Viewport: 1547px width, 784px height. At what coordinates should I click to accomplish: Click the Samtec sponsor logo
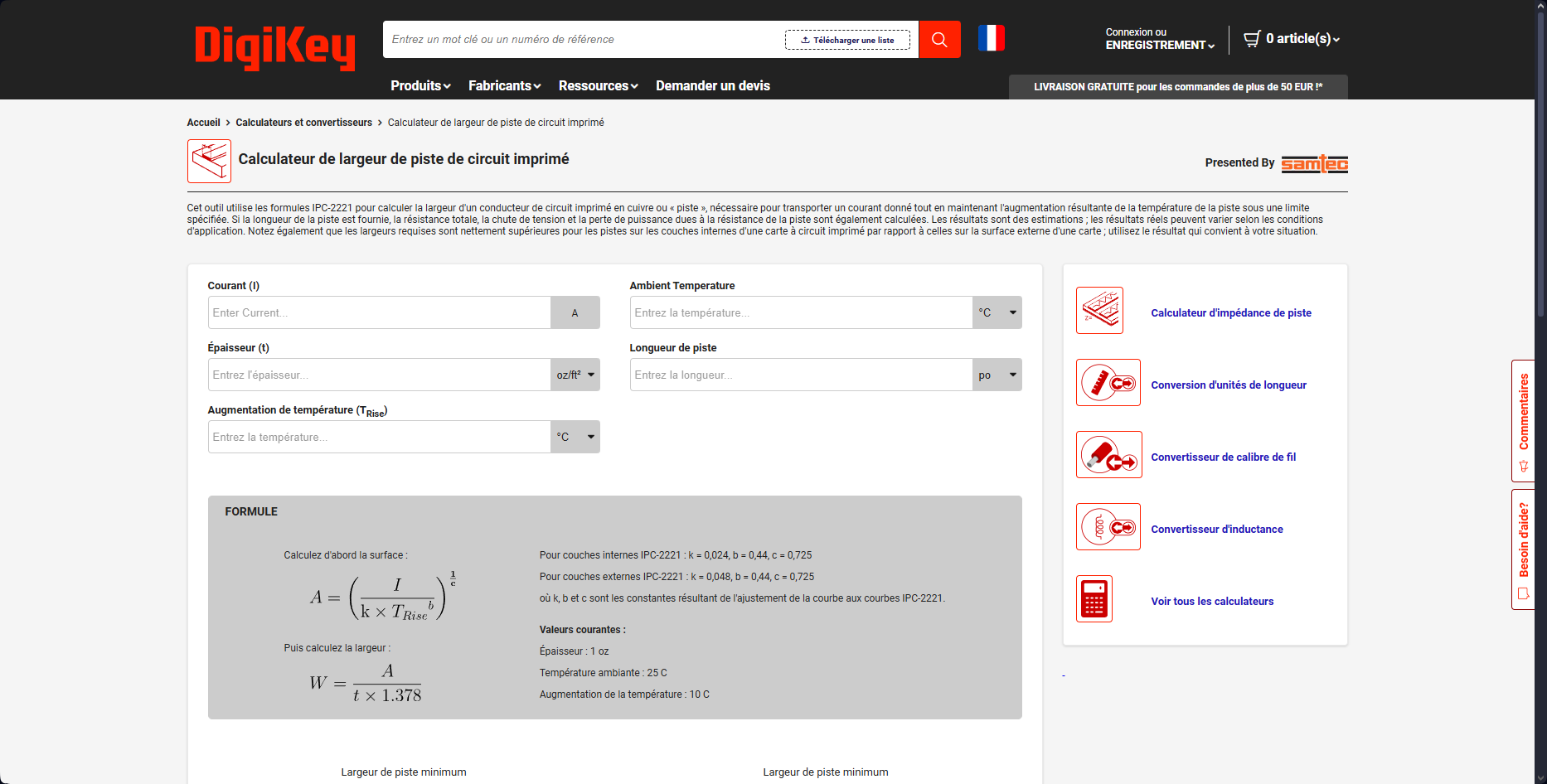[1314, 163]
